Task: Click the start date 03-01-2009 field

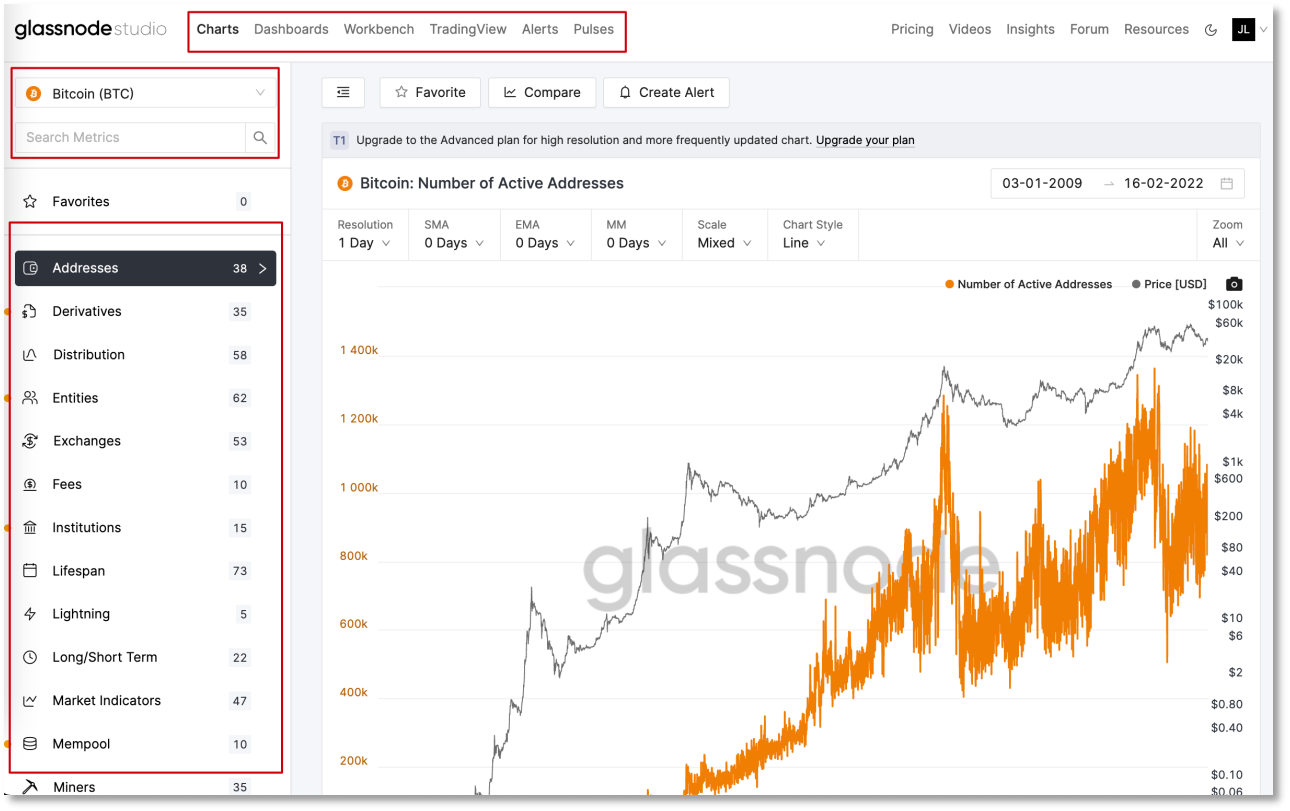Action: (x=1042, y=184)
